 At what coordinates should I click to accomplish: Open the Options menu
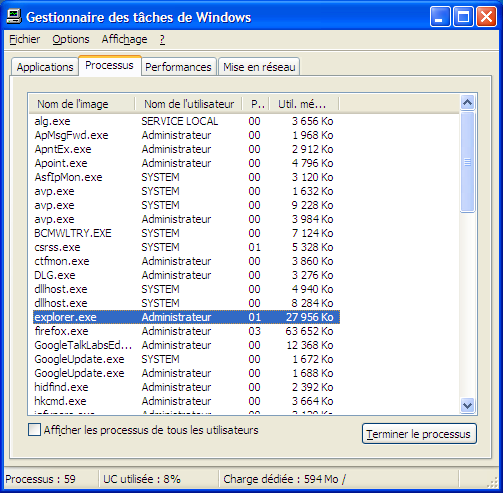(71, 39)
